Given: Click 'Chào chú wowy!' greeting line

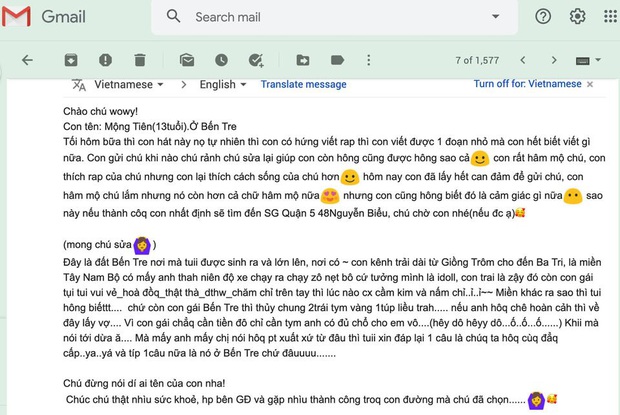Looking at the screenshot, I should 100,111.
